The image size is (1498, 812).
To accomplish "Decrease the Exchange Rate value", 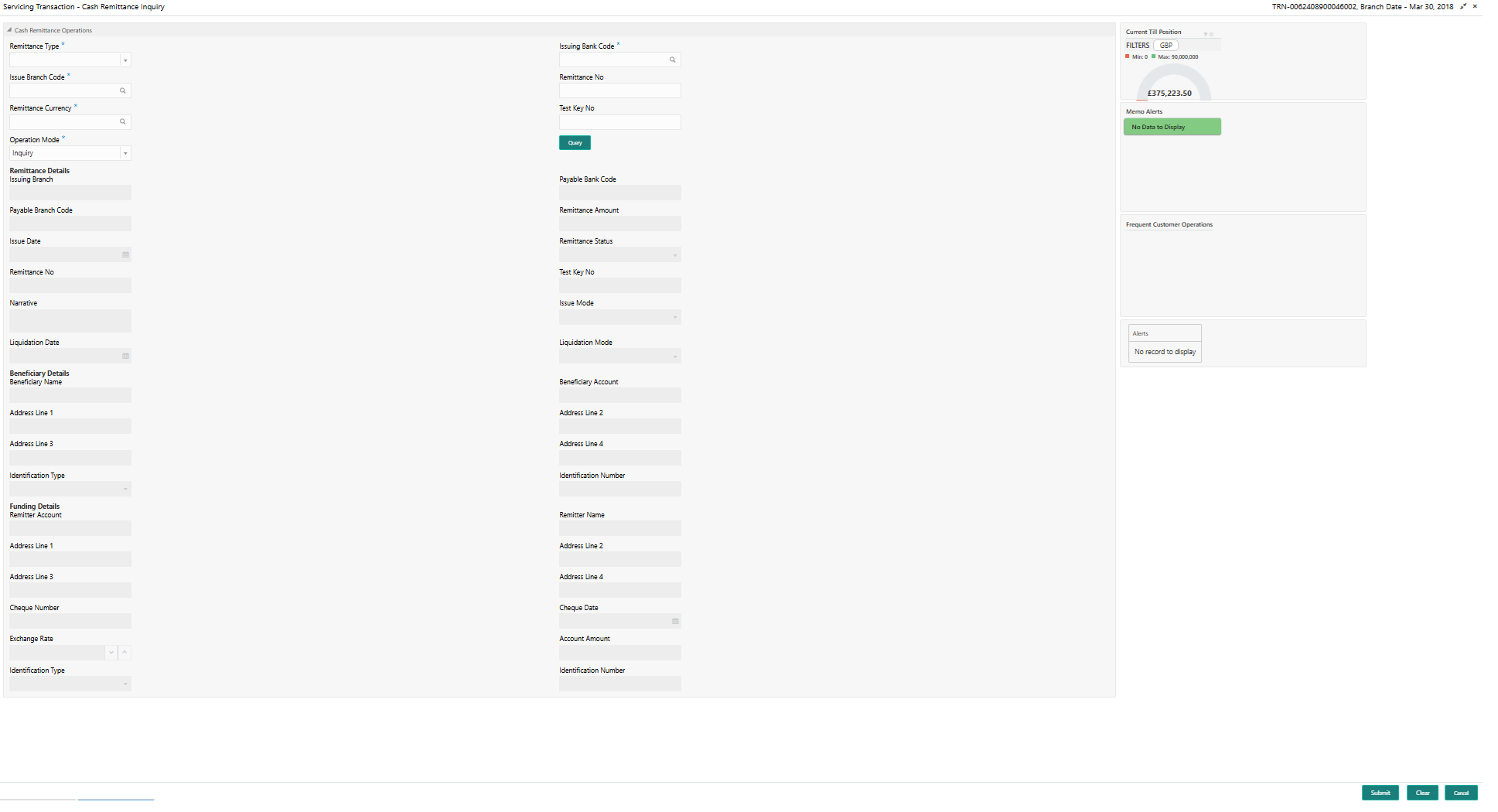I will [x=111, y=653].
